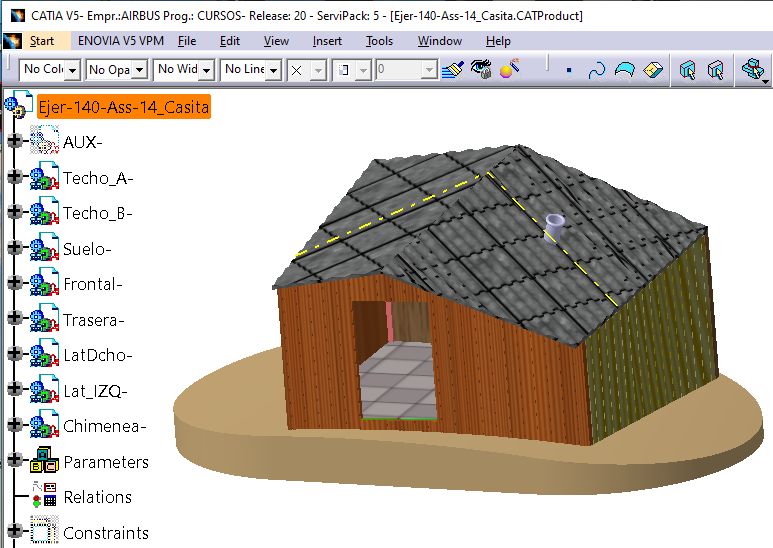Screen dimensions: 773x548
Task: Open the Insert menu
Action: (x=326, y=41)
